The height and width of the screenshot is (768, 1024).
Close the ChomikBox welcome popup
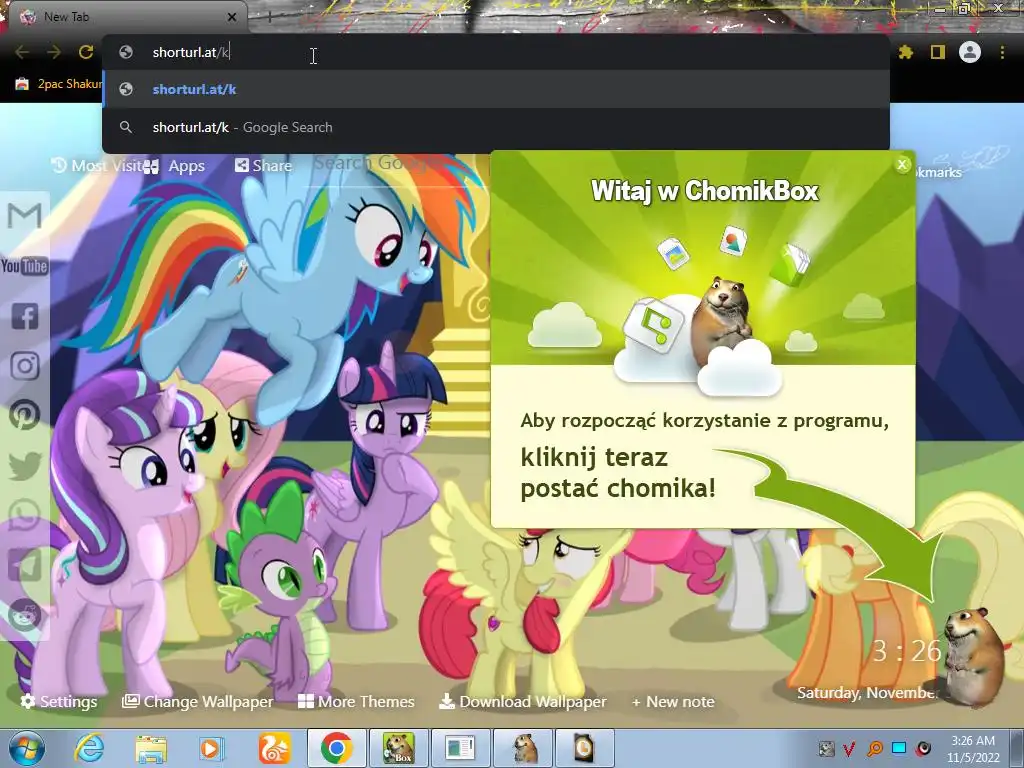click(902, 165)
